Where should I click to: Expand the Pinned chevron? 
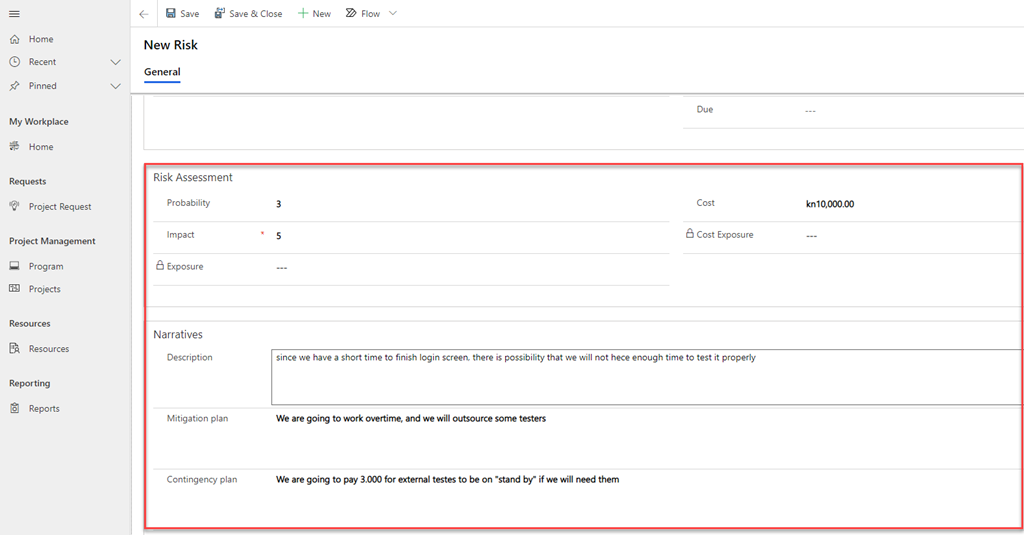pyautogui.click(x=115, y=86)
